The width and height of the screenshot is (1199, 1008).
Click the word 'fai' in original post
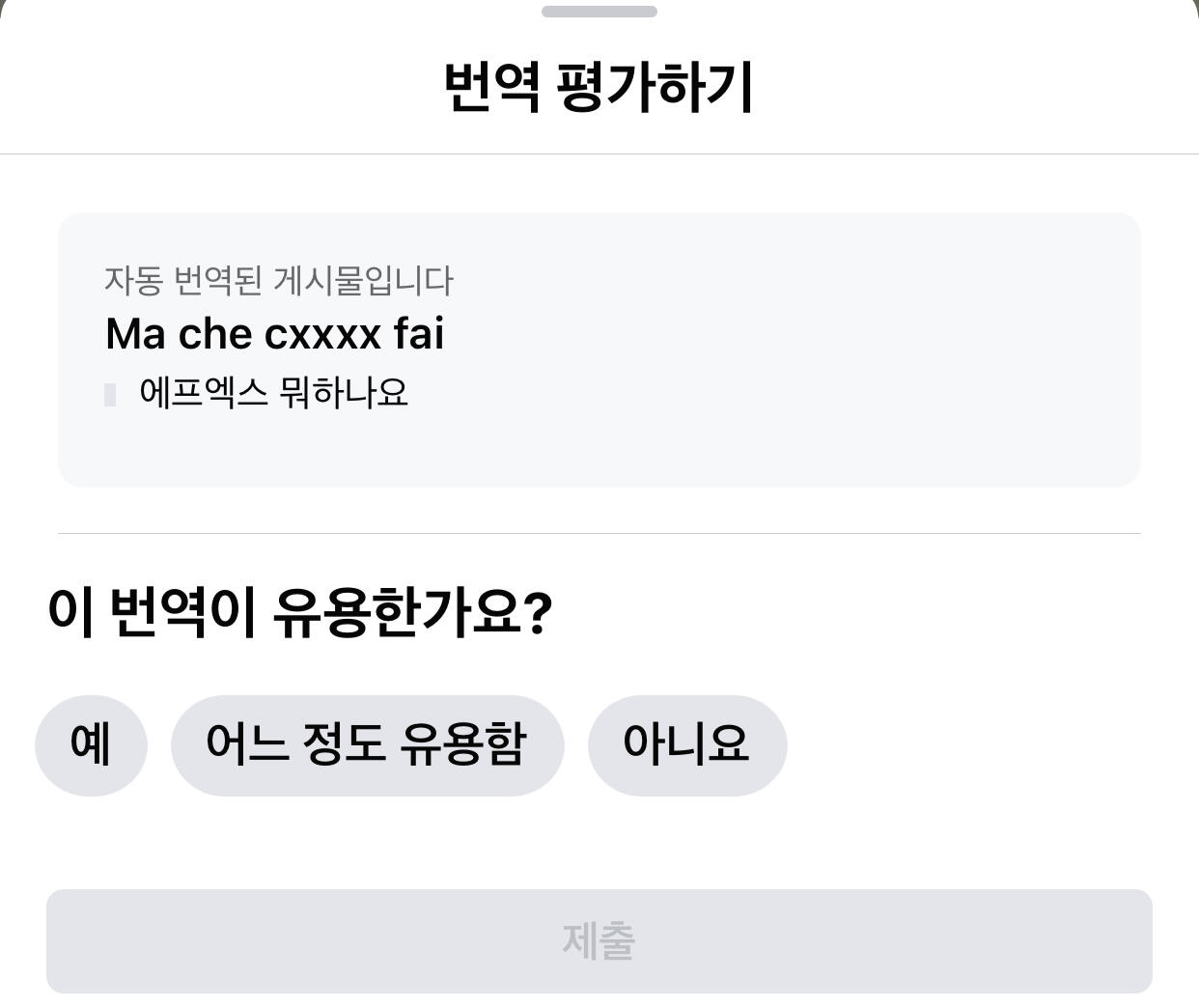coord(419,334)
